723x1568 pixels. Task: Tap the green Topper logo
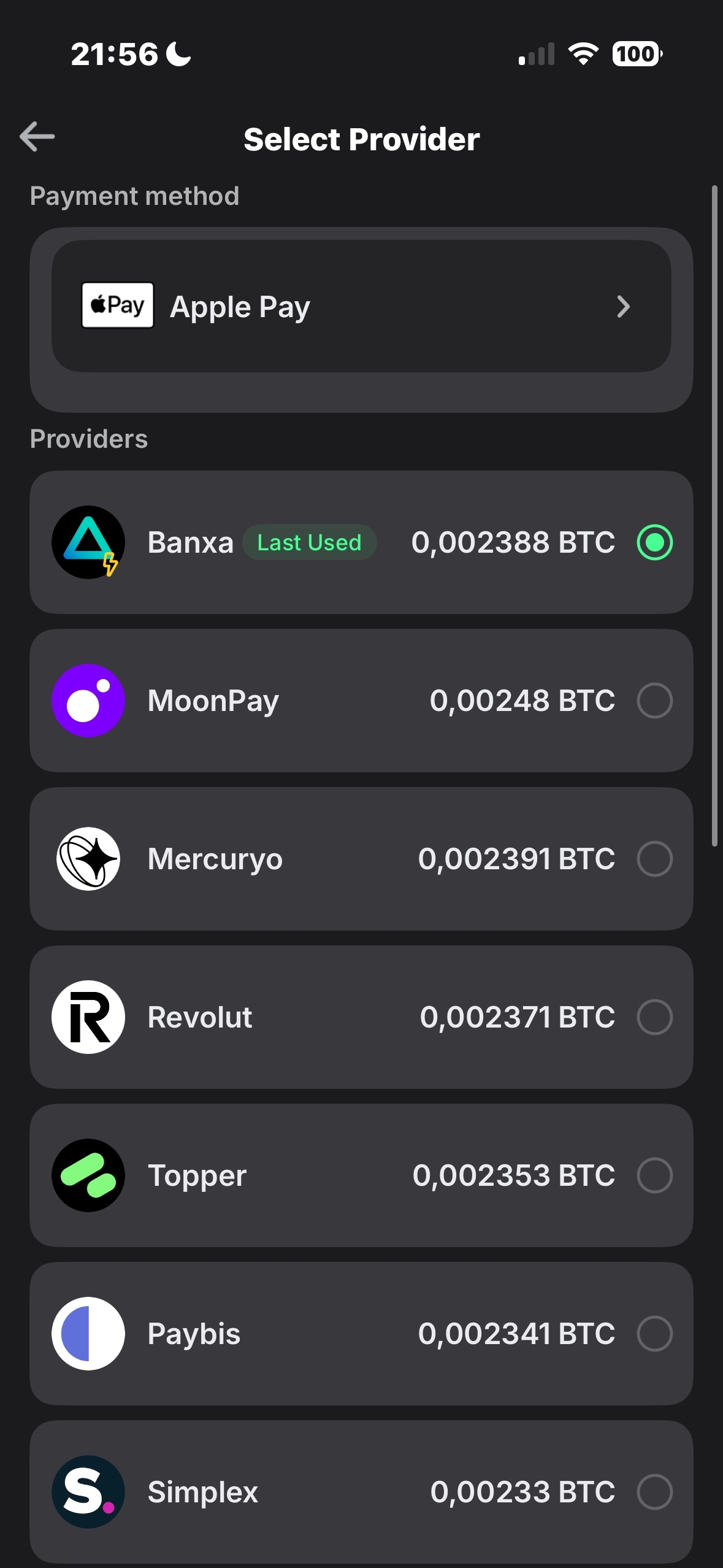(88, 1175)
